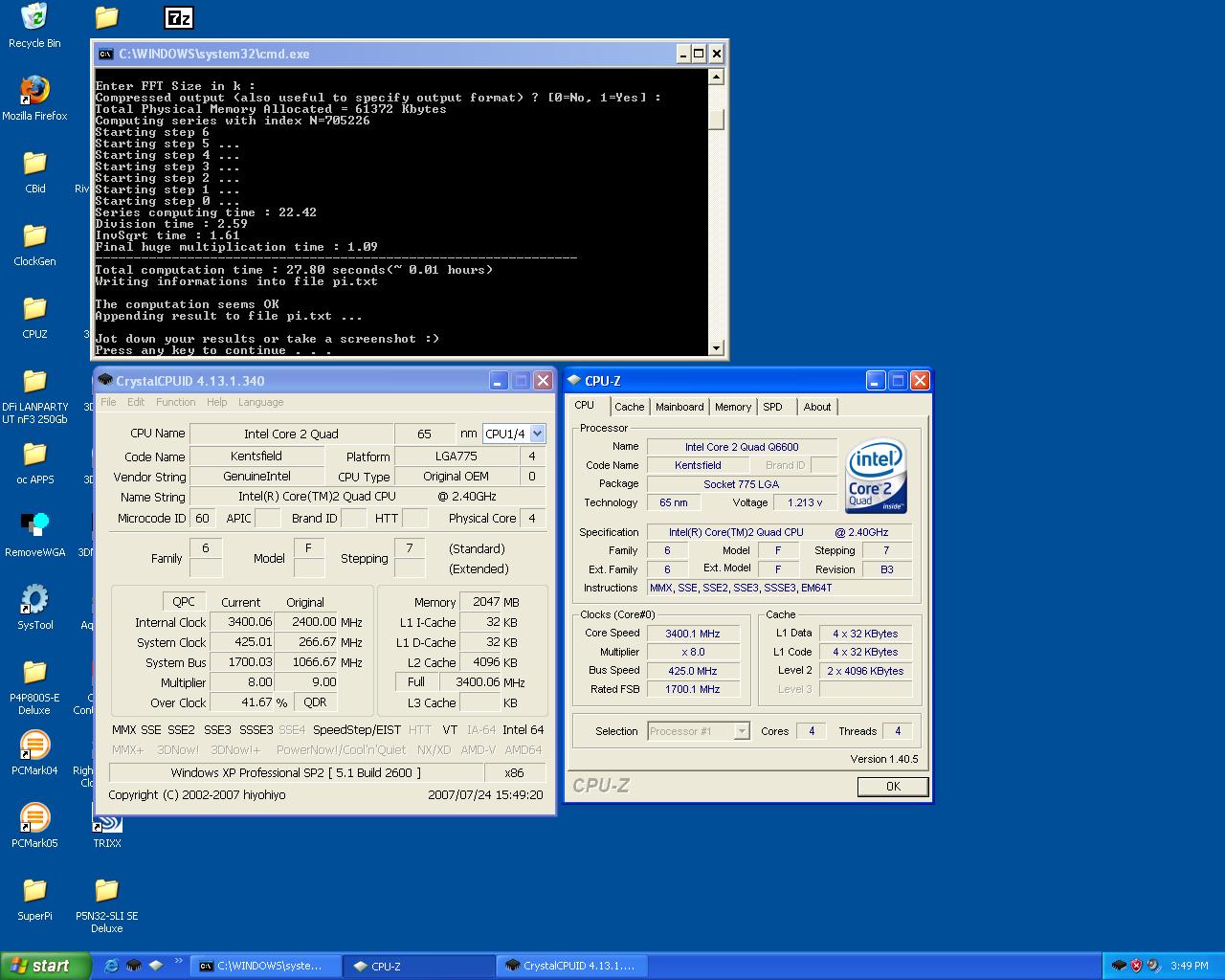Open the DFi LANPARTY UT nF3 250Gb folder
1225x980 pixels.
[34, 395]
